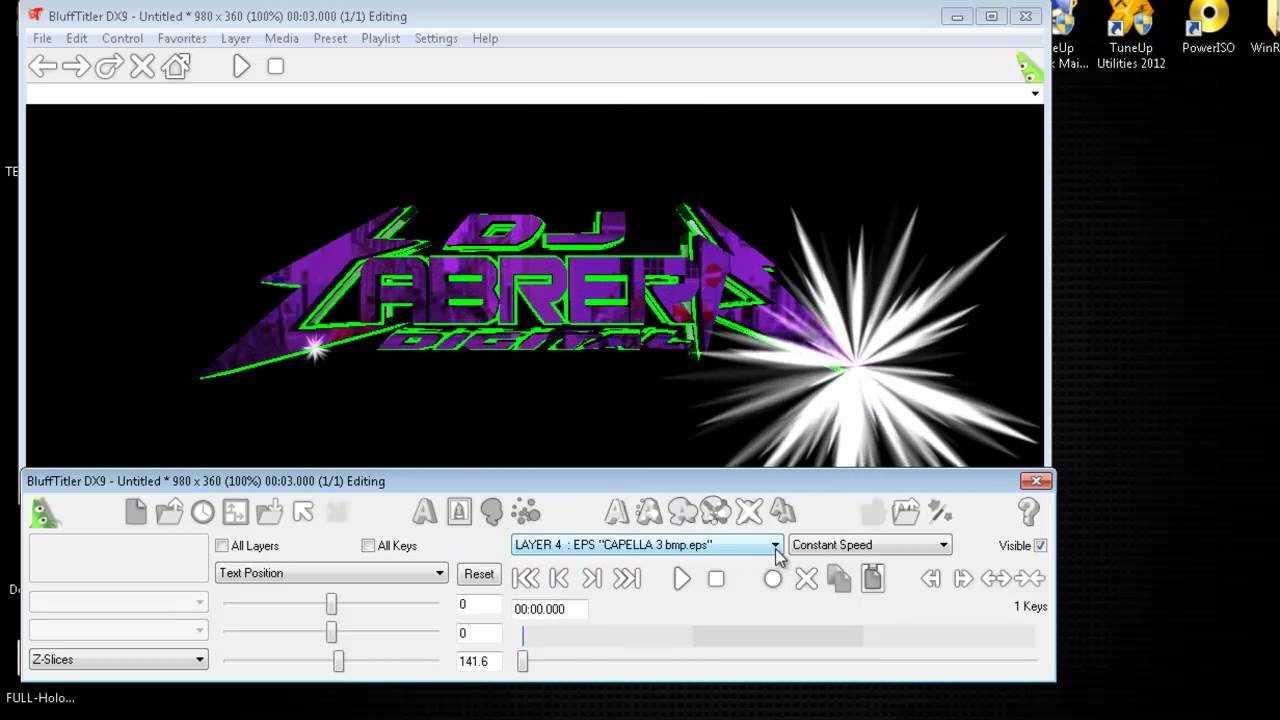This screenshot has height=720, width=1280.
Task: Add a particle layer with dots icon
Action: click(526, 512)
